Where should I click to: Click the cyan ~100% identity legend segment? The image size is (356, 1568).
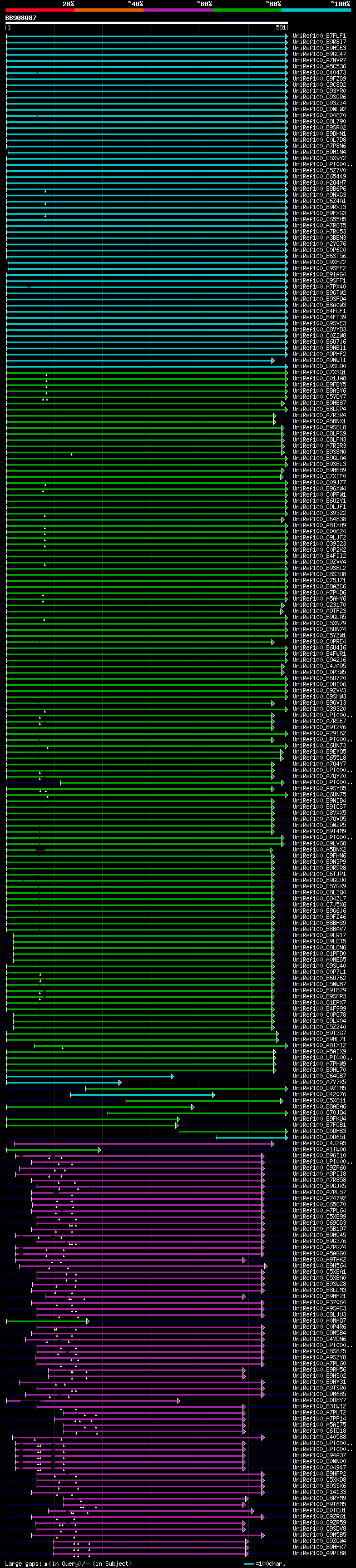[317, 10]
